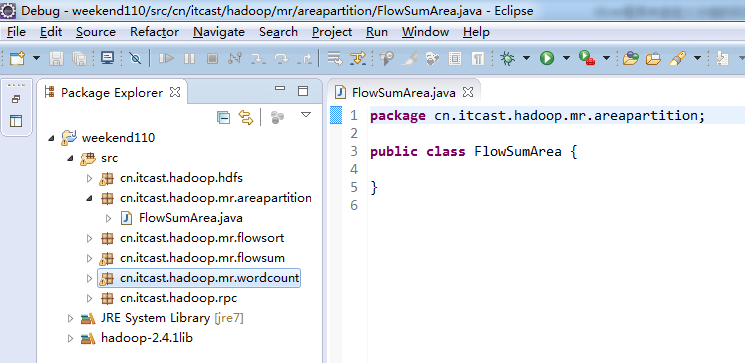Expand the cn.itcast.hadoop.hdfs package
Viewport: 745px width, 363px height.
[89, 179]
